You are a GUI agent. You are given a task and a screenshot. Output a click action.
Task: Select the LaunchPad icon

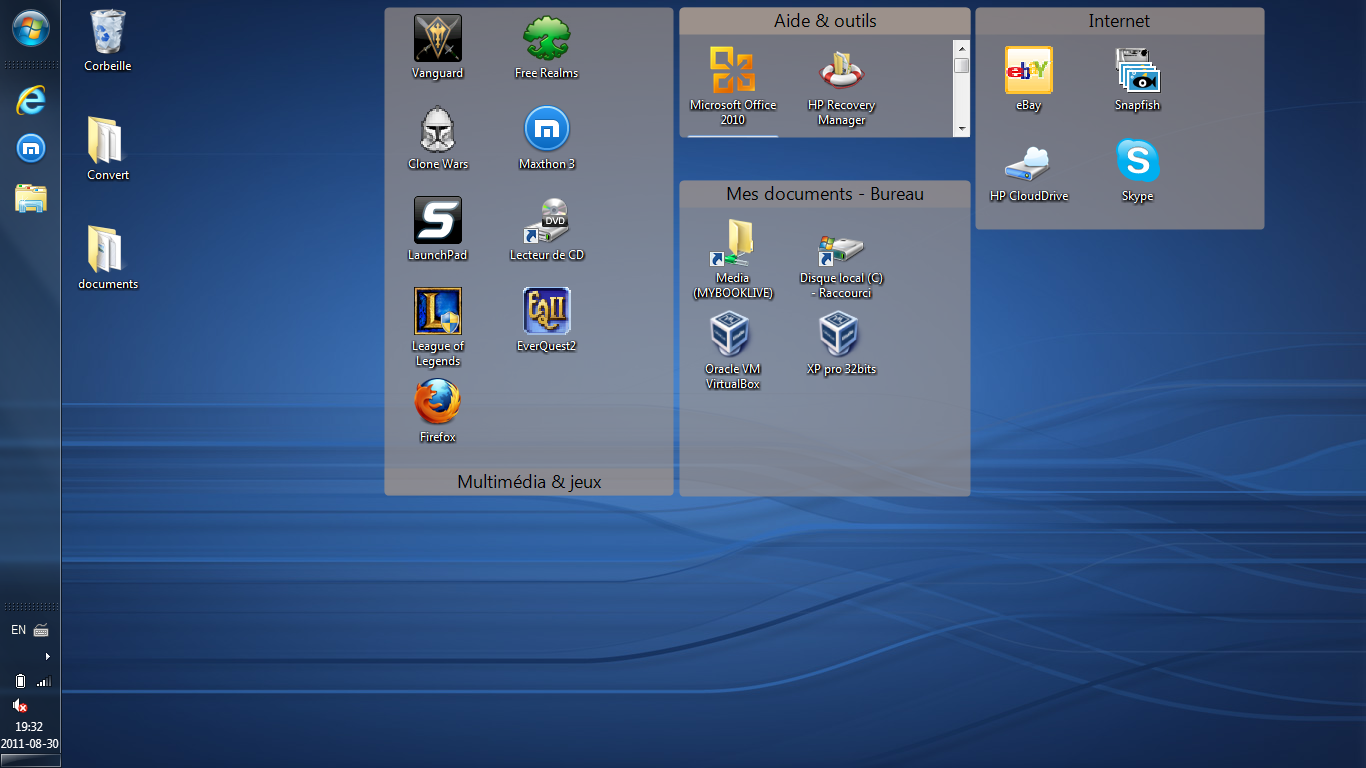[x=438, y=229]
